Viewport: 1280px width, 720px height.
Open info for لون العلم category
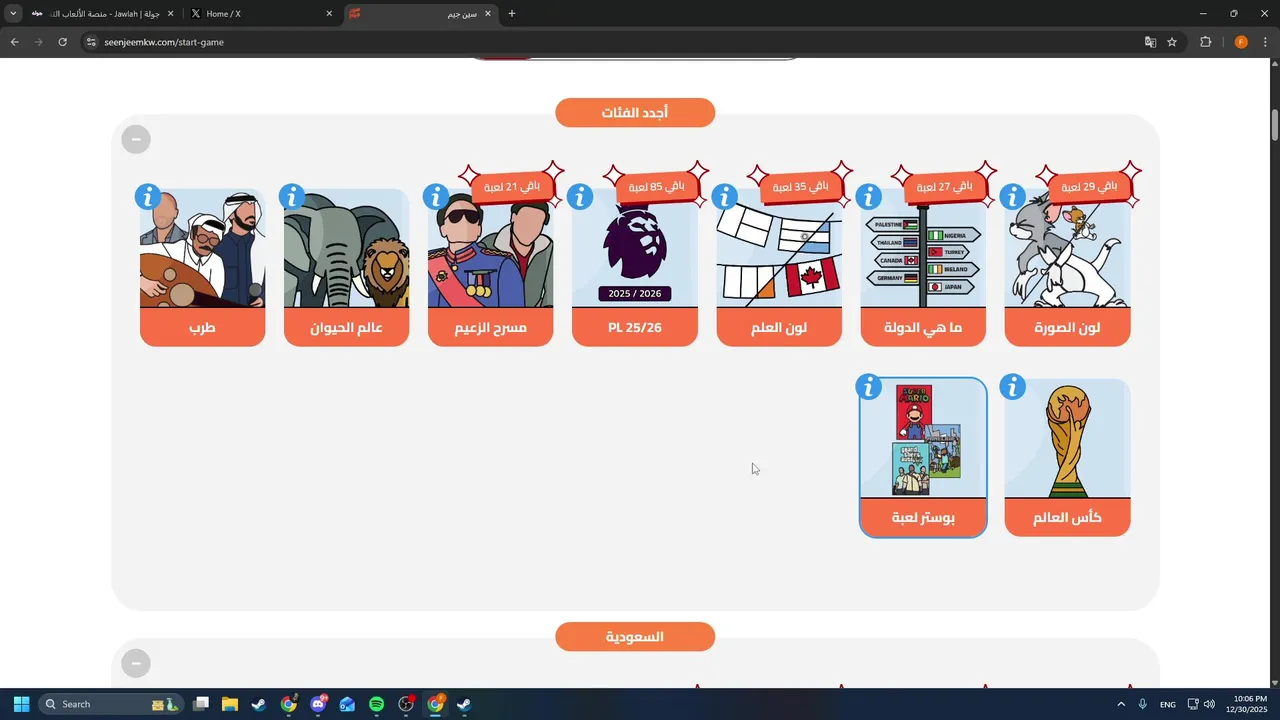pos(725,197)
